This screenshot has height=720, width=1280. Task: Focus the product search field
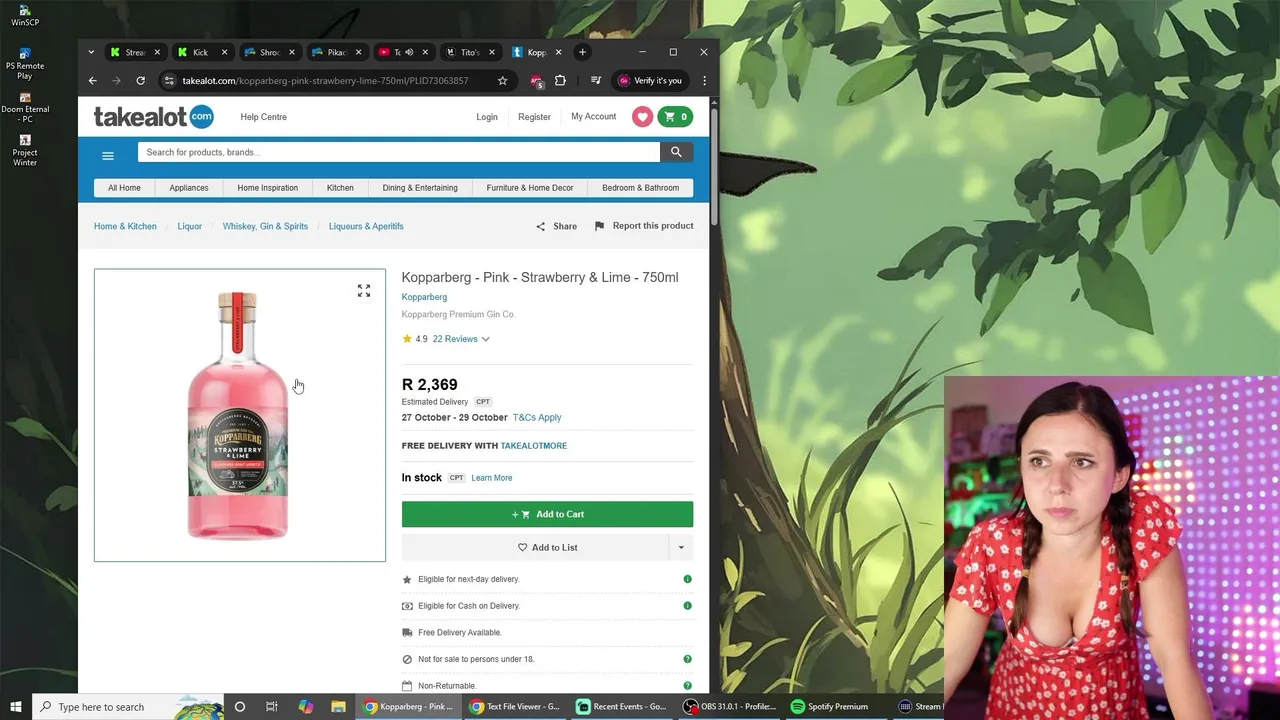click(x=398, y=152)
